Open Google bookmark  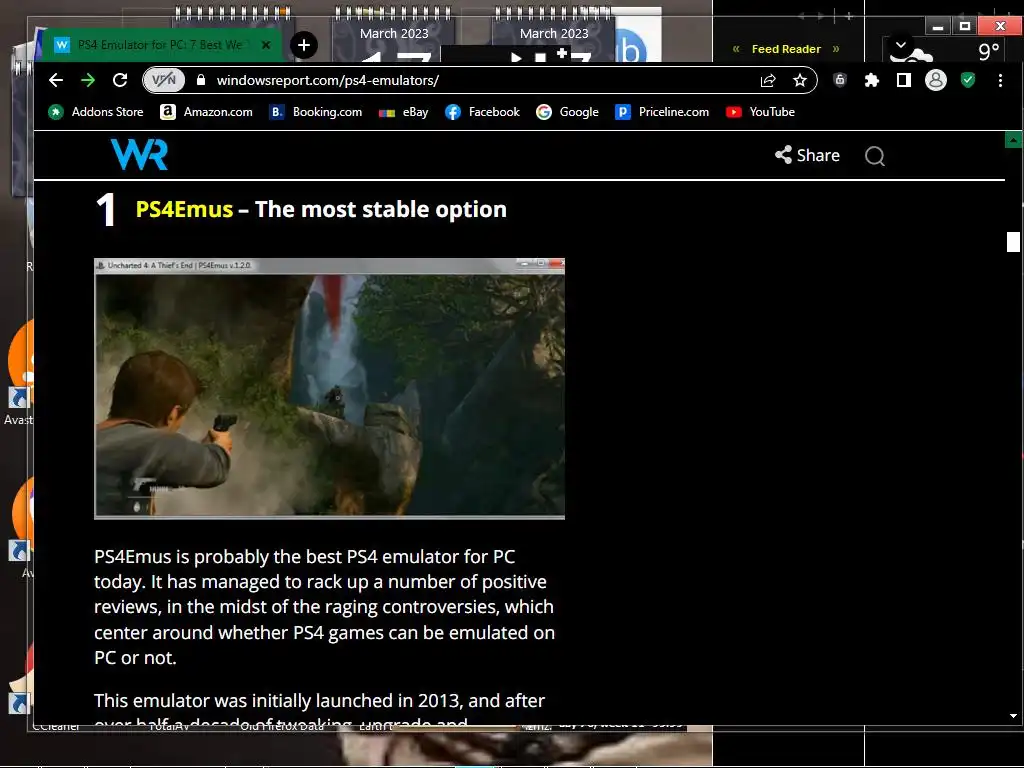(568, 112)
